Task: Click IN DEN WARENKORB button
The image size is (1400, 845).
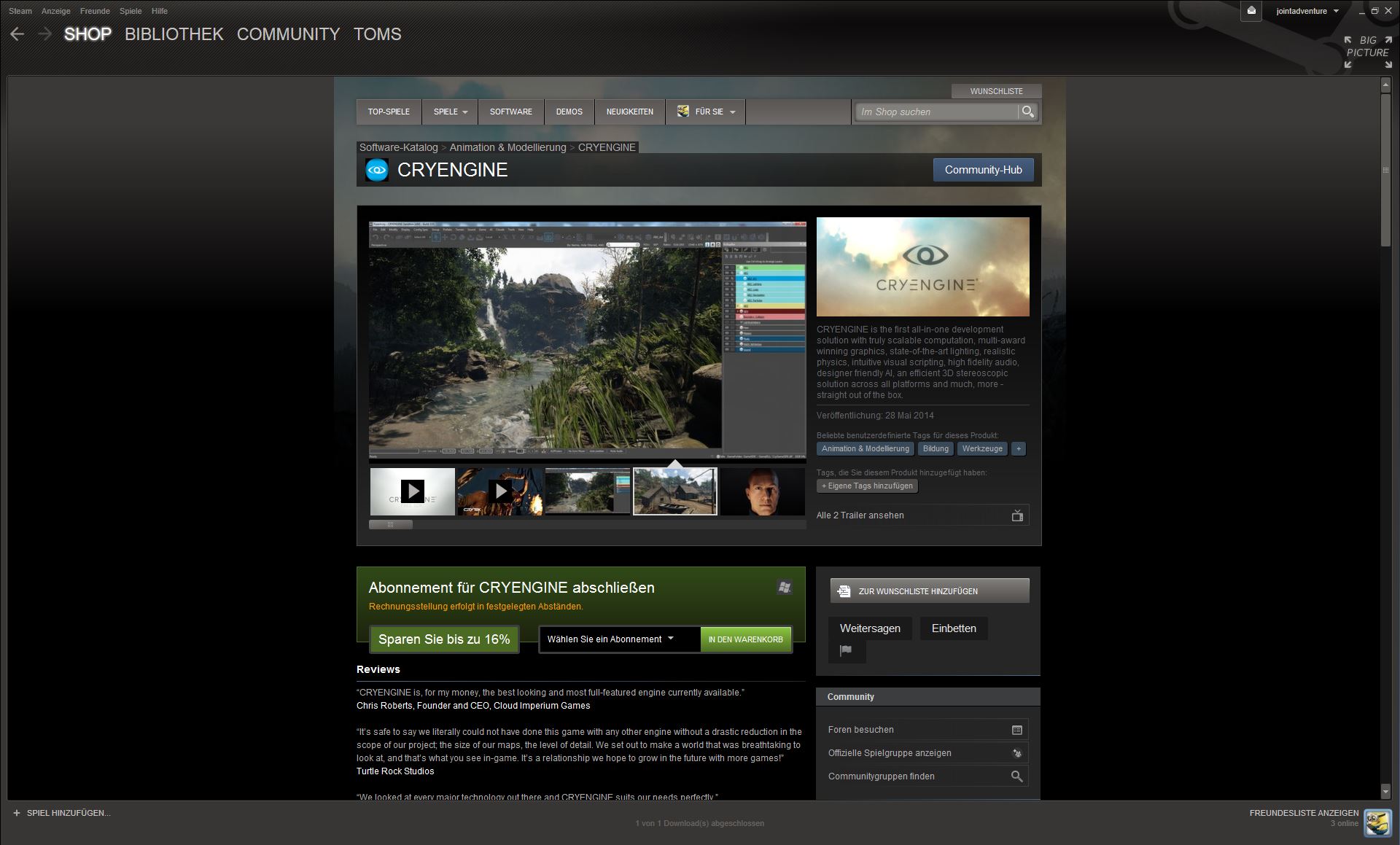Action: 745,639
